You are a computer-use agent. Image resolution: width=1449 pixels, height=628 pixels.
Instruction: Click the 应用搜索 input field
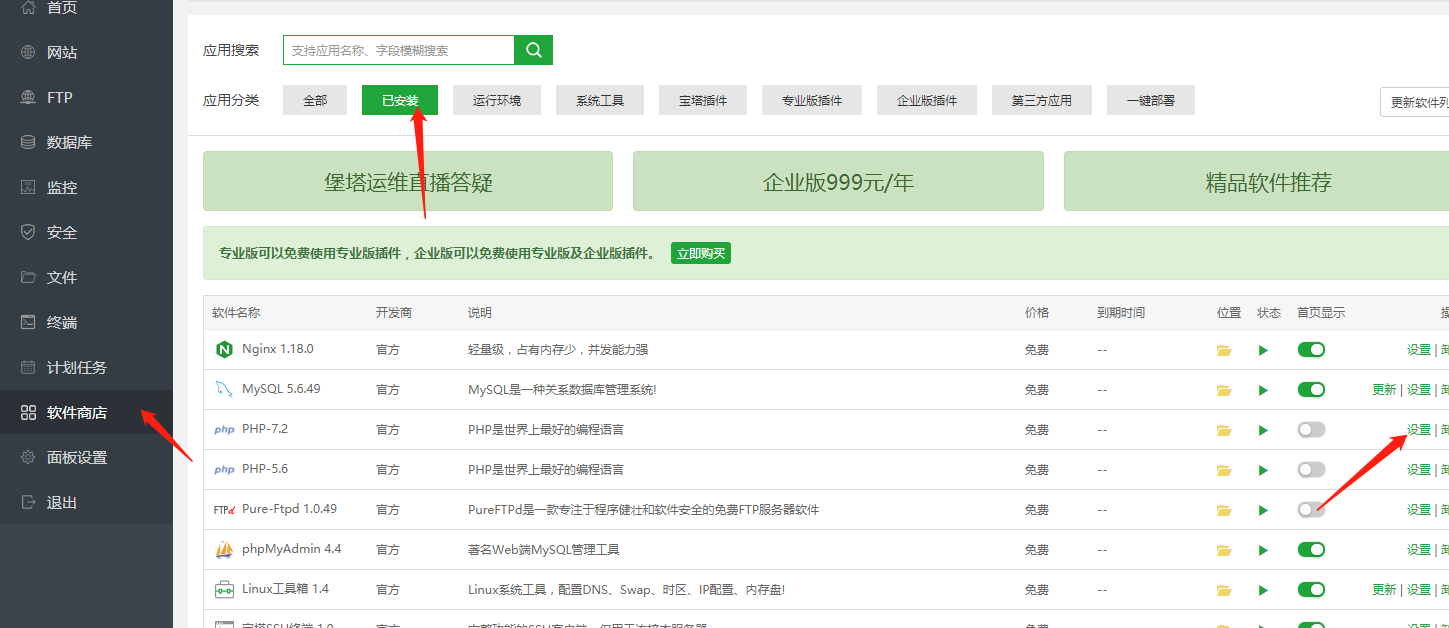399,50
